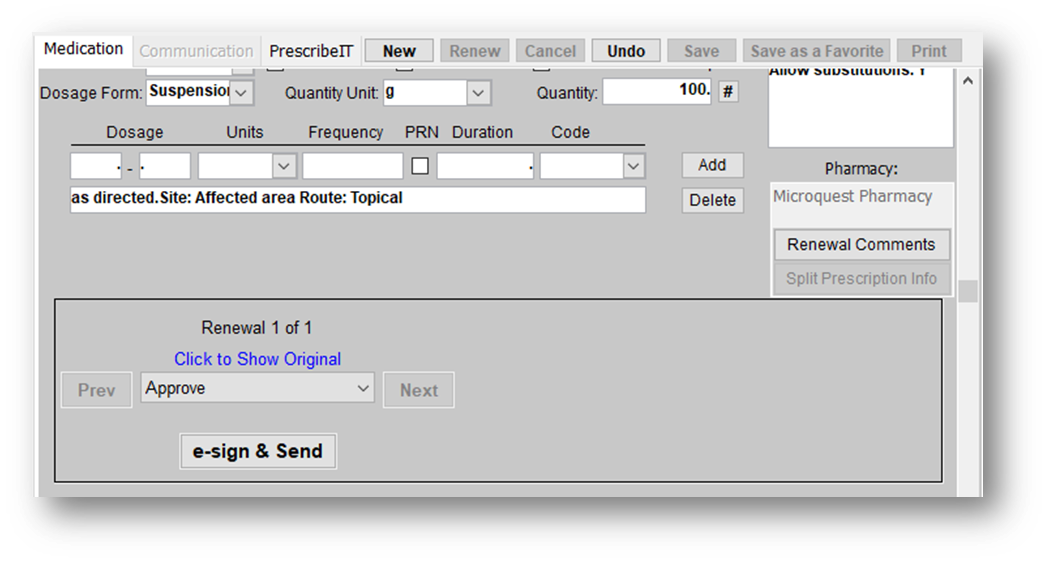Expand the Quantity Unit dropdown
Image resolution: width=1048 pixels, height=562 pixels.
(x=478, y=93)
